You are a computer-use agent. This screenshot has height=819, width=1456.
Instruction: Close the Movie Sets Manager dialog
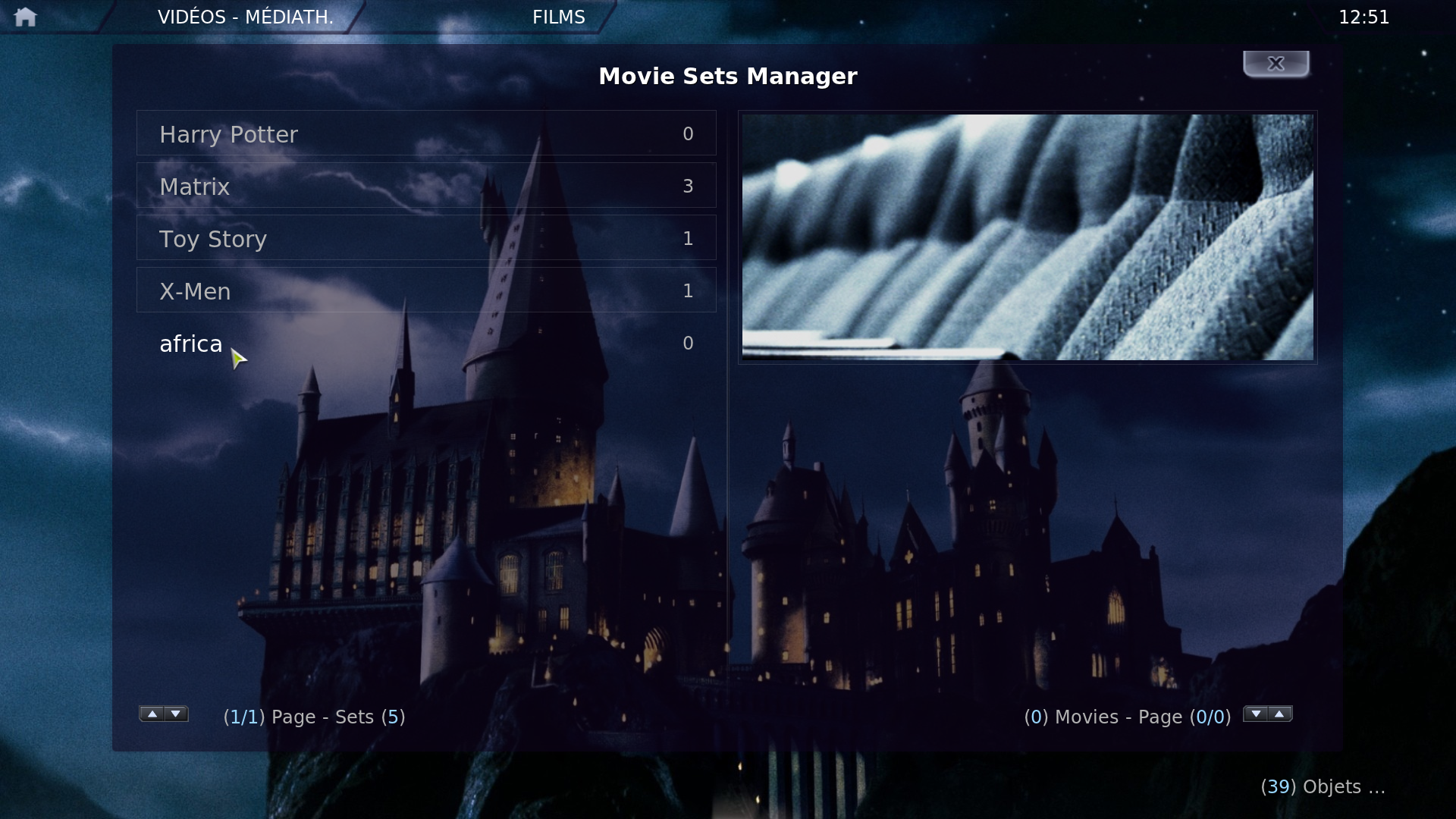tap(1276, 64)
